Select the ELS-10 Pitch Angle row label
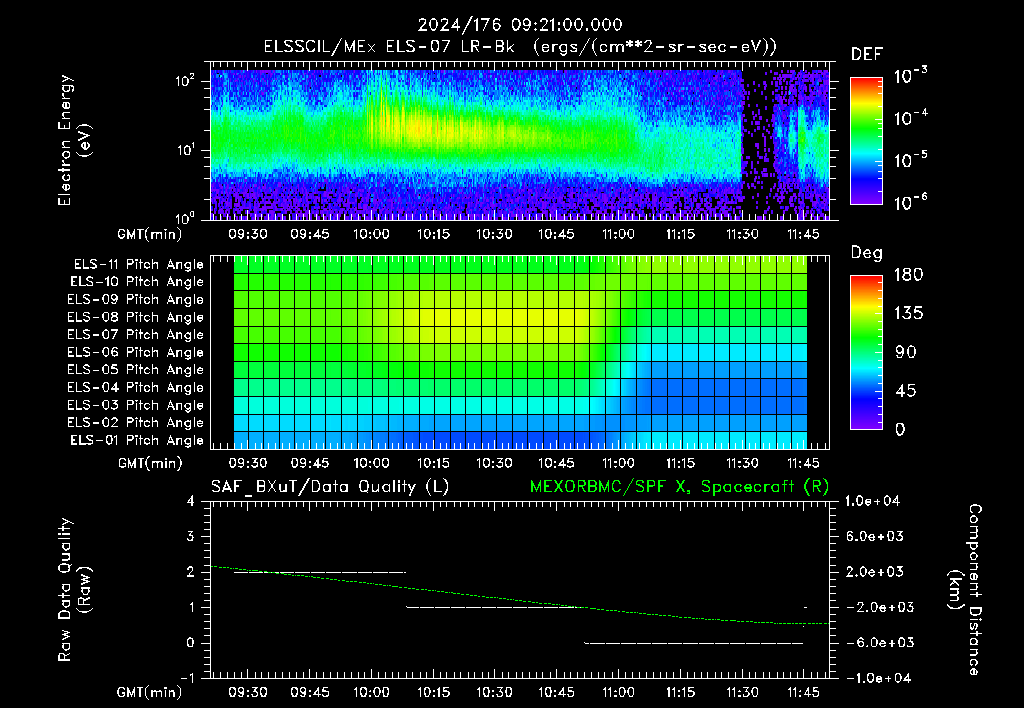This screenshot has height=708, width=1024. coord(137,282)
